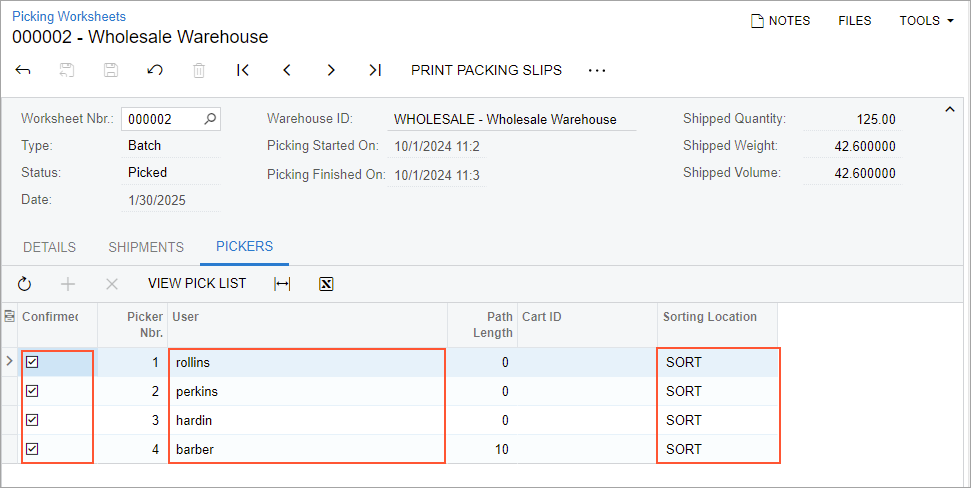Viewport: 971px width, 488px height.
Task: Toggle Confirmed checkbox for rollins
Action: tap(32, 362)
